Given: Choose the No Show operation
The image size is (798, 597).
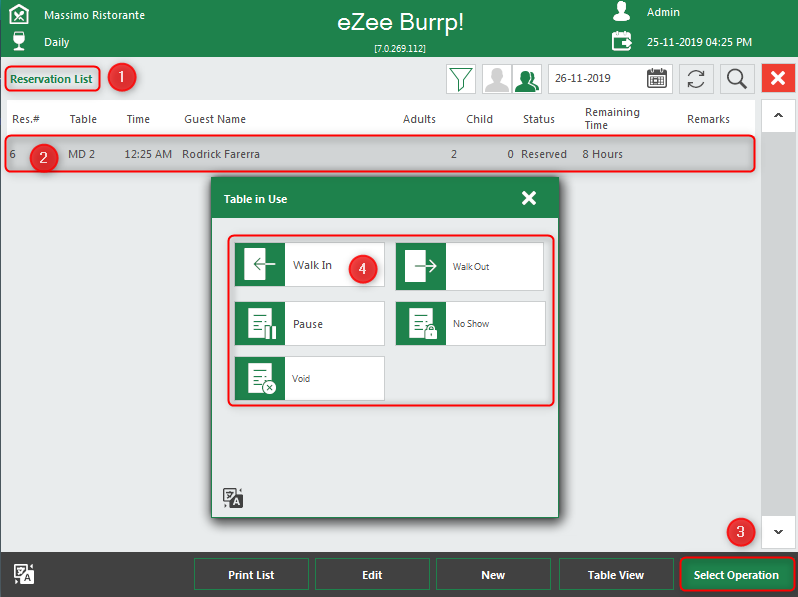Looking at the screenshot, I should point(470,324).
